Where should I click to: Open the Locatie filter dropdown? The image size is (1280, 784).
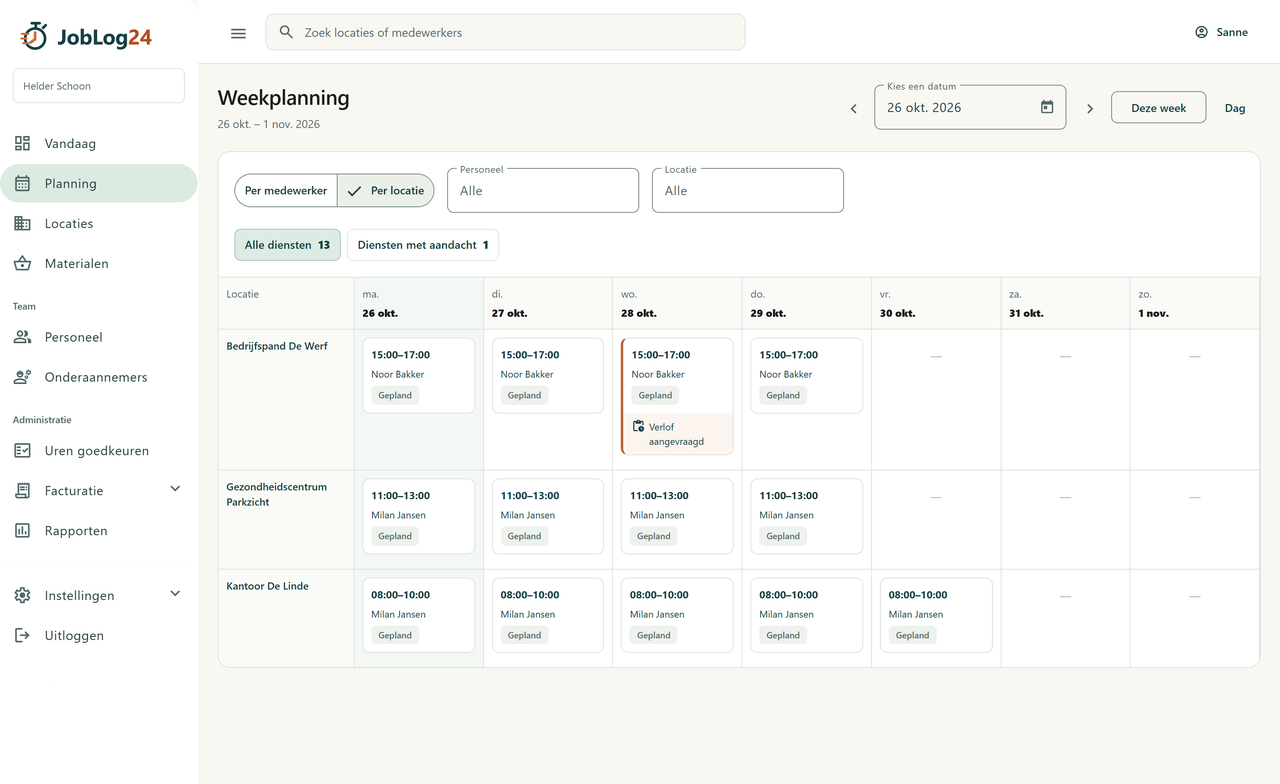(748, 190)
